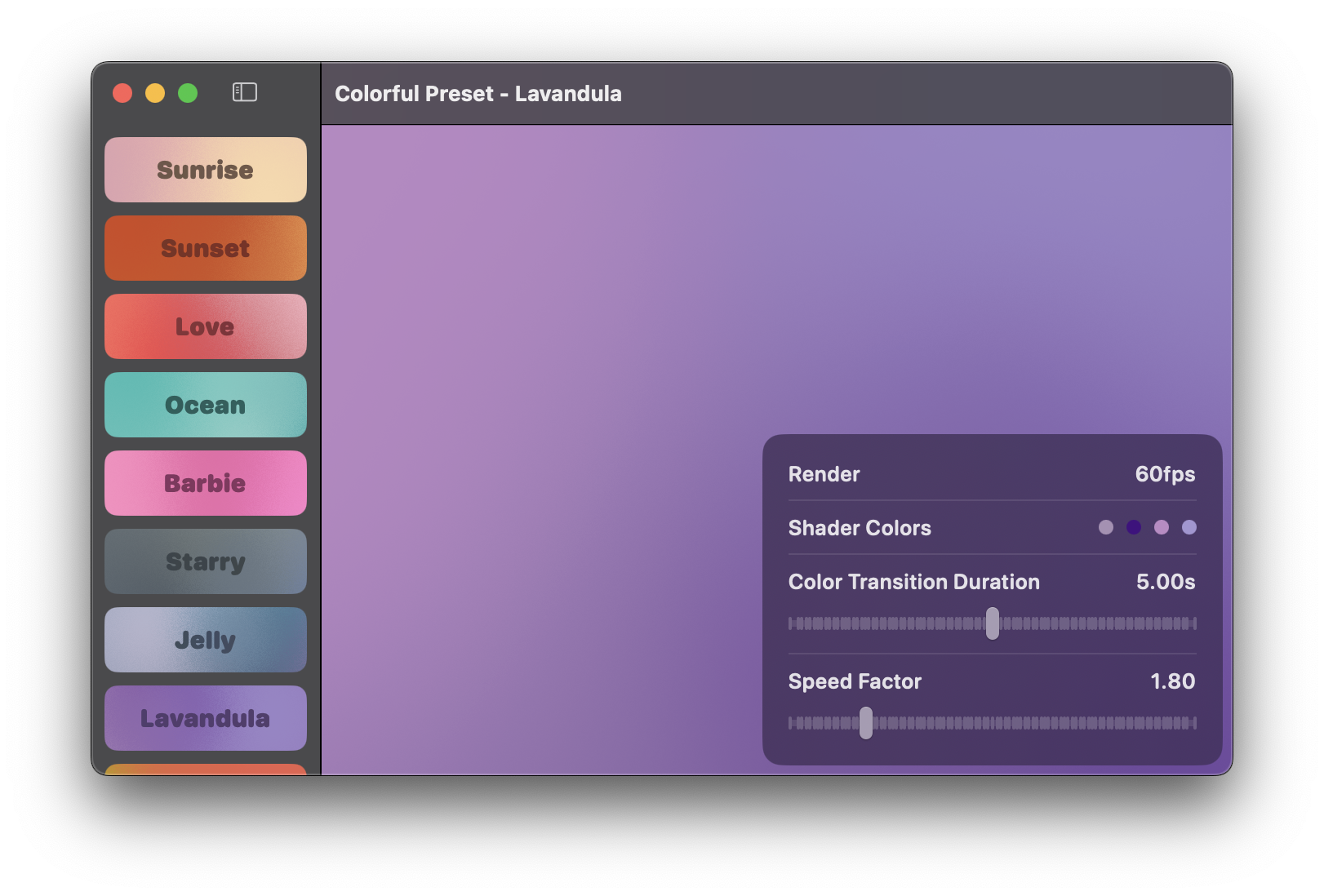Choose the Lavandula preset
This screenshot has width=1324, height=896.
point(206,718)
